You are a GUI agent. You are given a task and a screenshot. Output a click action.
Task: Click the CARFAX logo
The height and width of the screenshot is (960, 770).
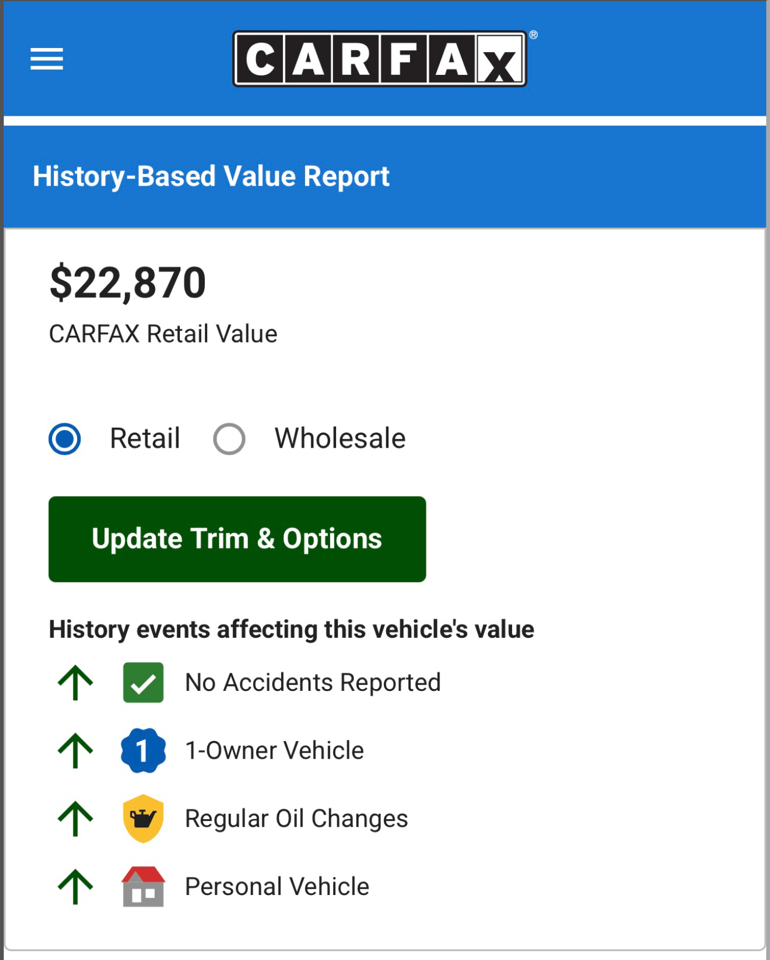[380, 59]
